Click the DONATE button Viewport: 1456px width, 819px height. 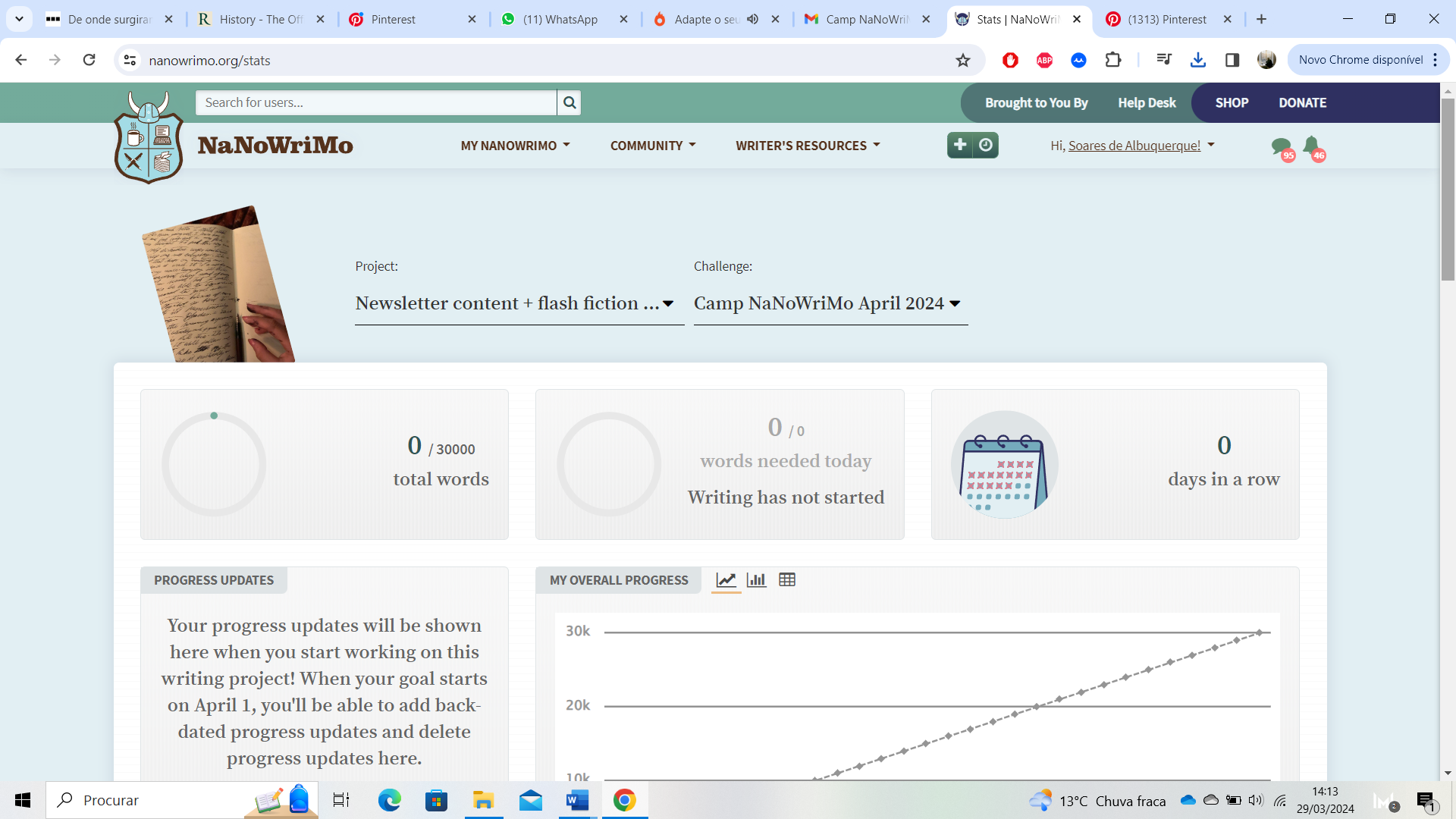(1303, 102)
